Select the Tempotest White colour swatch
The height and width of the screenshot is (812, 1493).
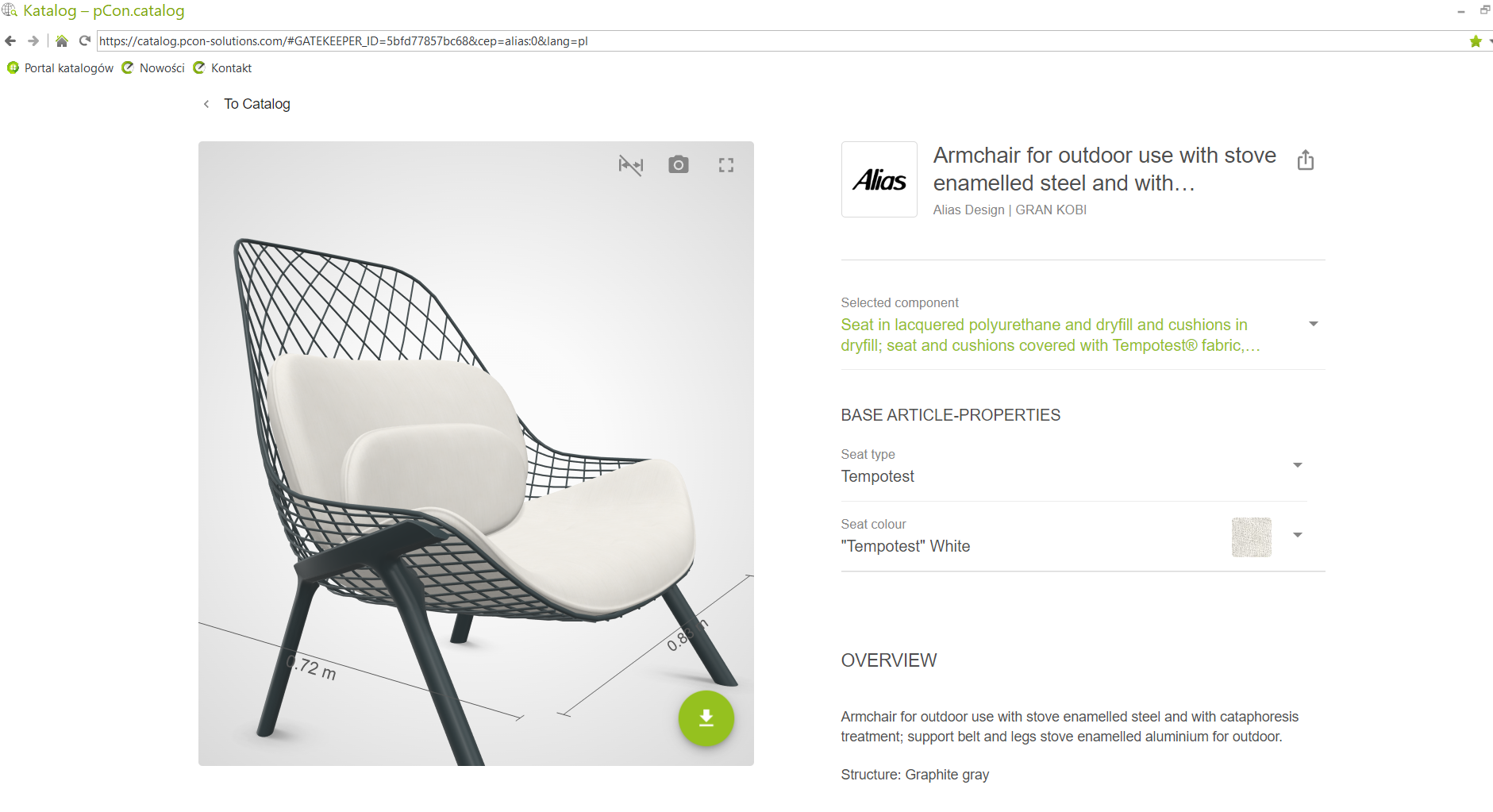click(1252, 537)
